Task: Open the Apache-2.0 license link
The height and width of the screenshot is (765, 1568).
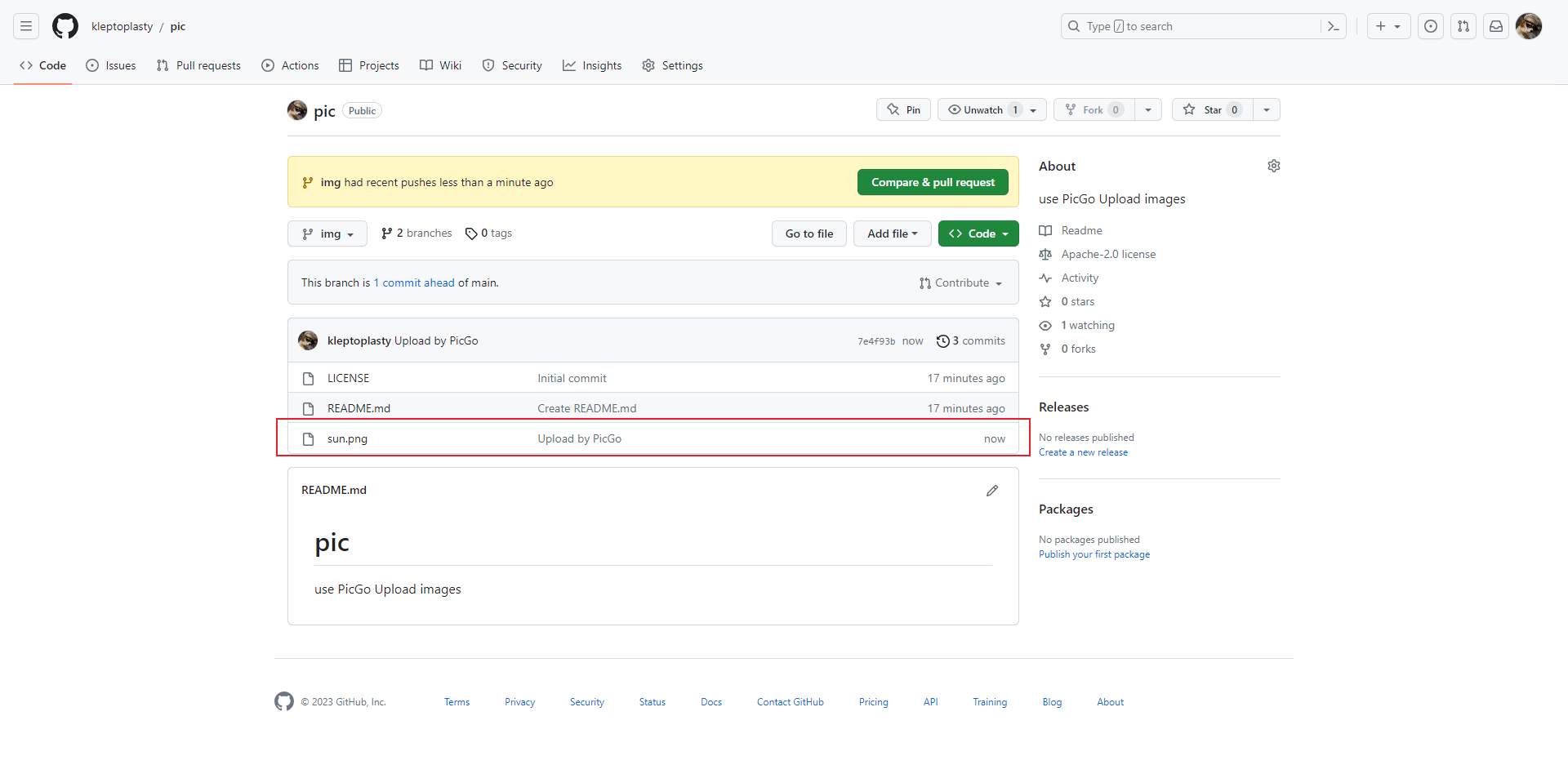Action: click(1098, 254)
